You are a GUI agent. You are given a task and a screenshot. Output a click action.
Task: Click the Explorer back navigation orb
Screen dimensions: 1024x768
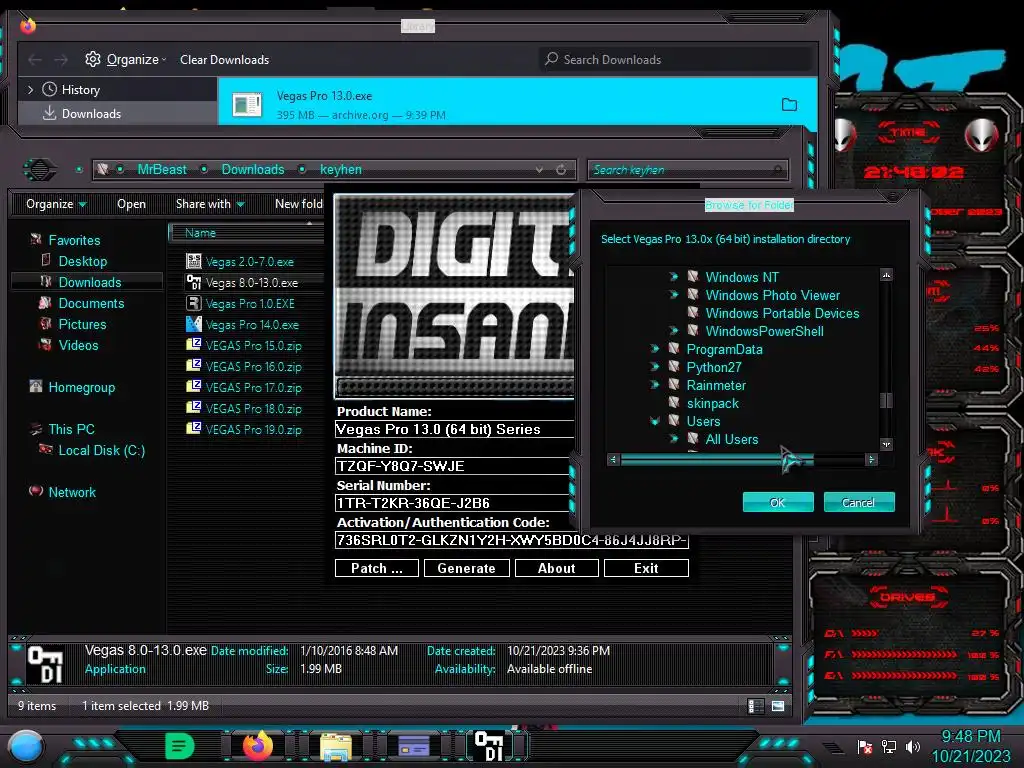coord(40,170)
